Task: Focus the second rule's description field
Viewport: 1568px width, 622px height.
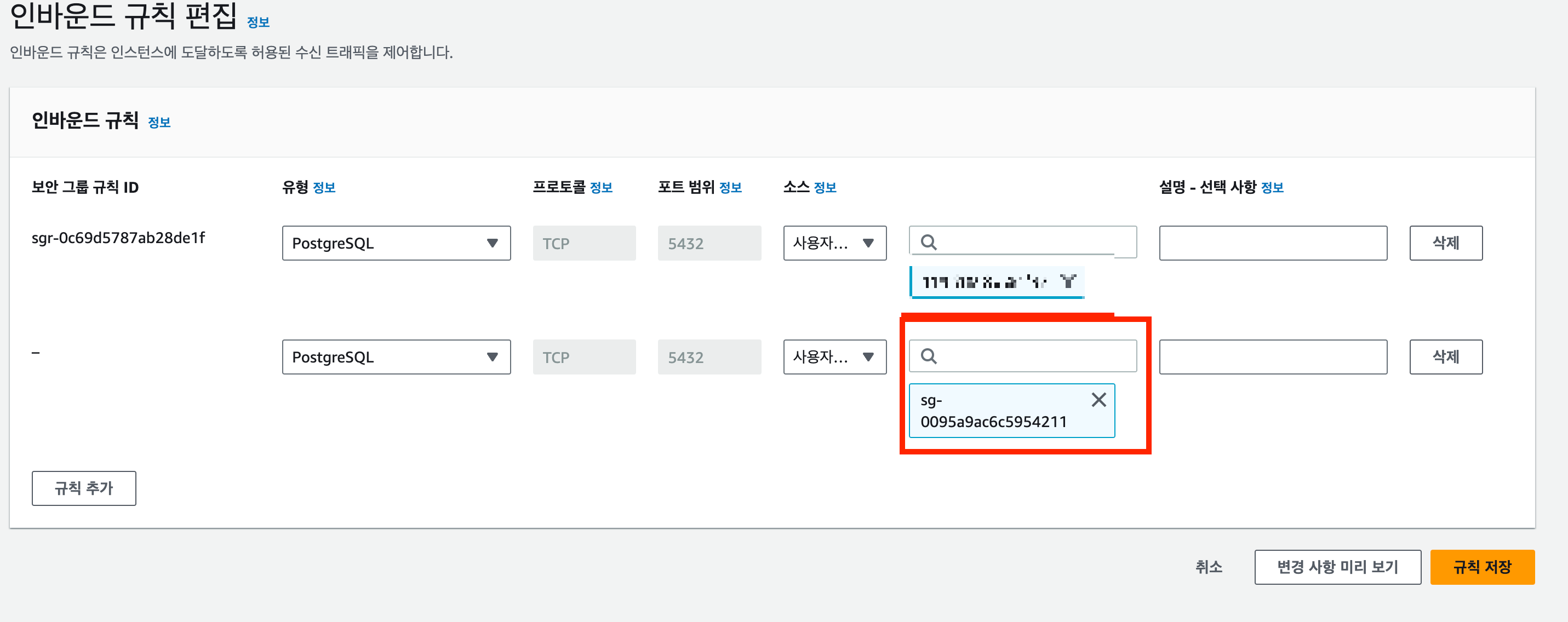Action: [1272, 356]
